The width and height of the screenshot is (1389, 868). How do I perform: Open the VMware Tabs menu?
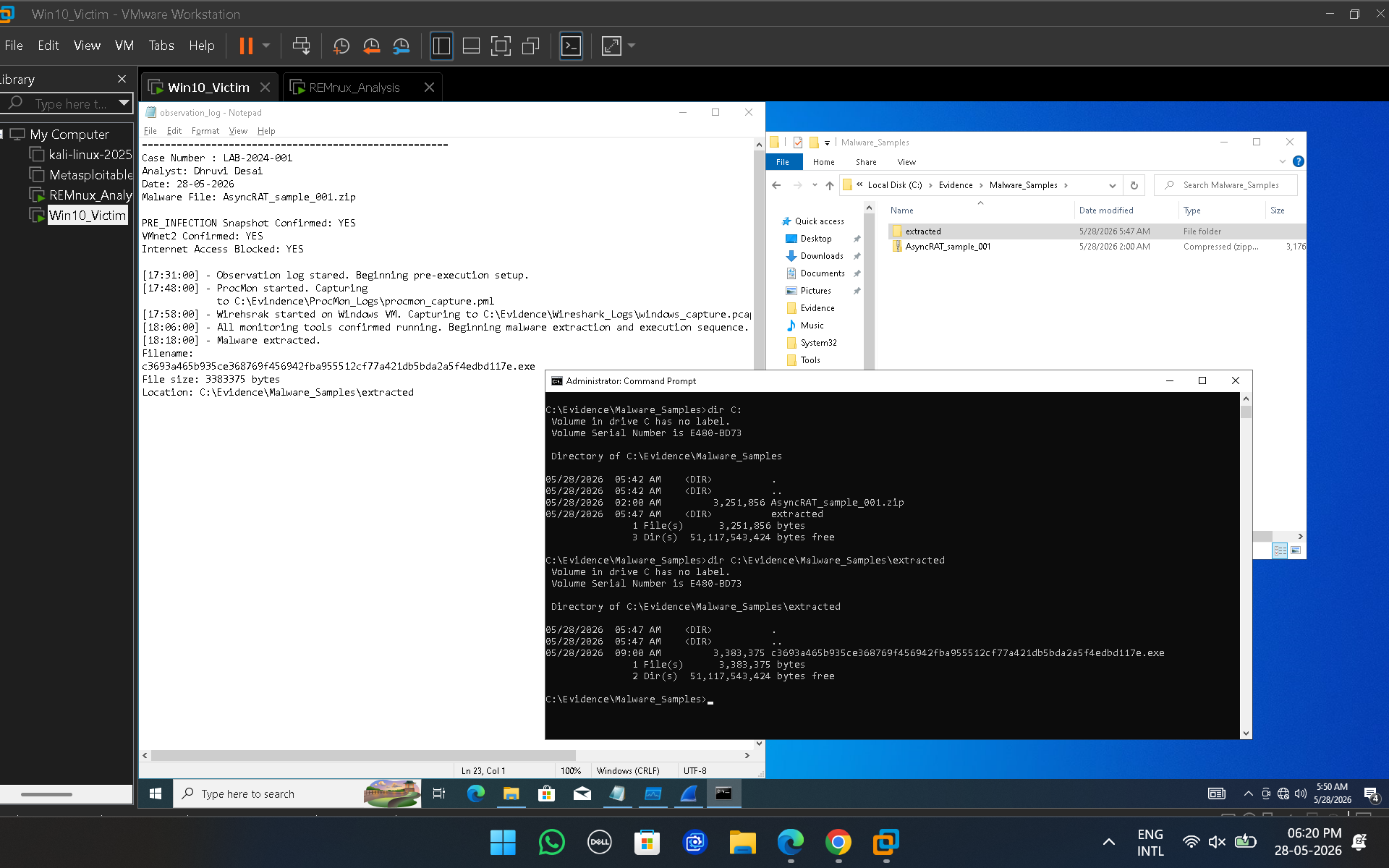click(x=161, y=46)
